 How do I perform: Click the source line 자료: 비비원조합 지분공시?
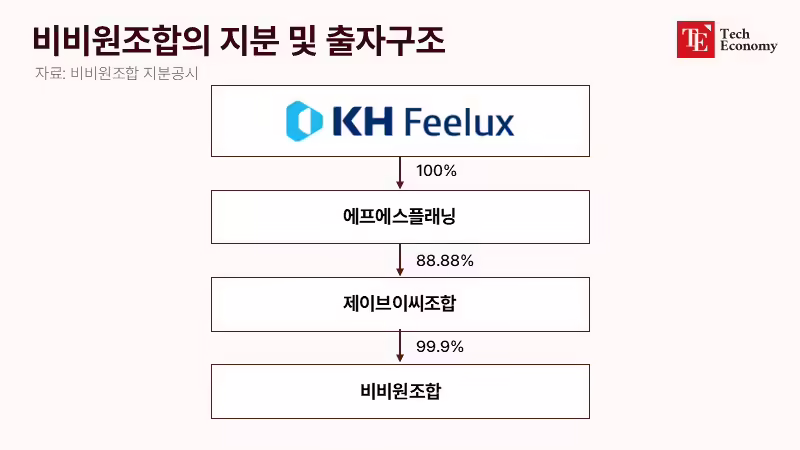pyautogui.click(x=116, y=73)
